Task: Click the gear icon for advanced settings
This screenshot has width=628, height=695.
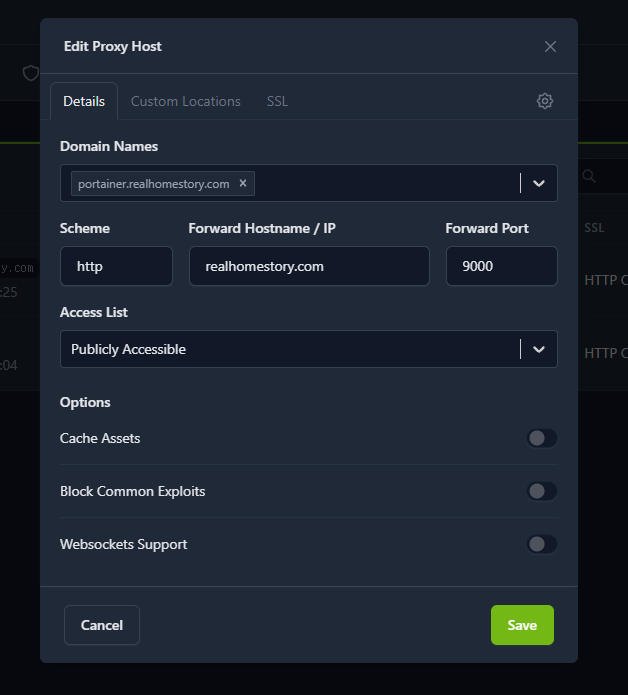Action: [545, 101]
